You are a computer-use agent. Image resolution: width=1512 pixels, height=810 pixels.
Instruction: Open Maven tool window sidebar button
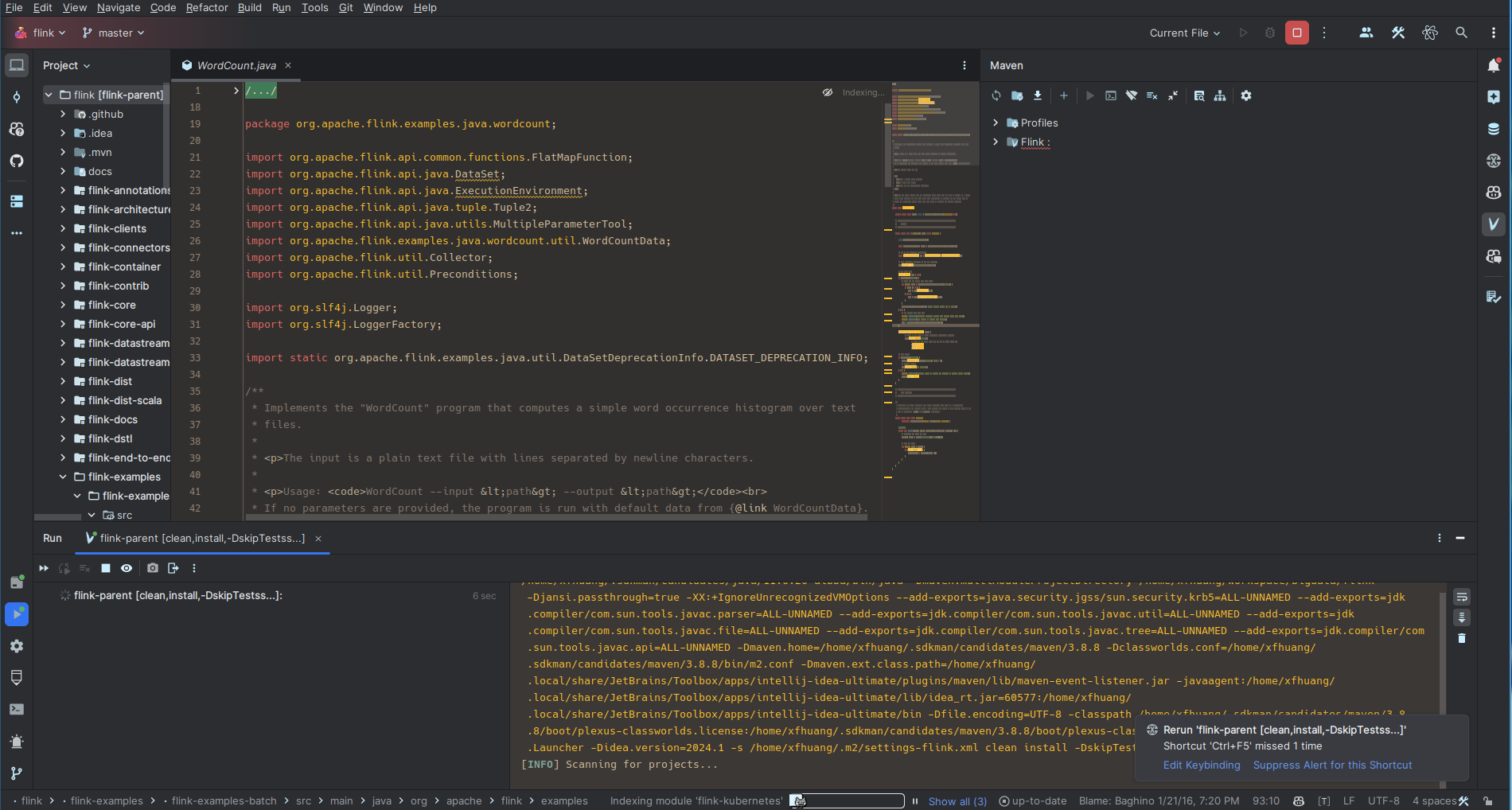(x=1494, y=224)
